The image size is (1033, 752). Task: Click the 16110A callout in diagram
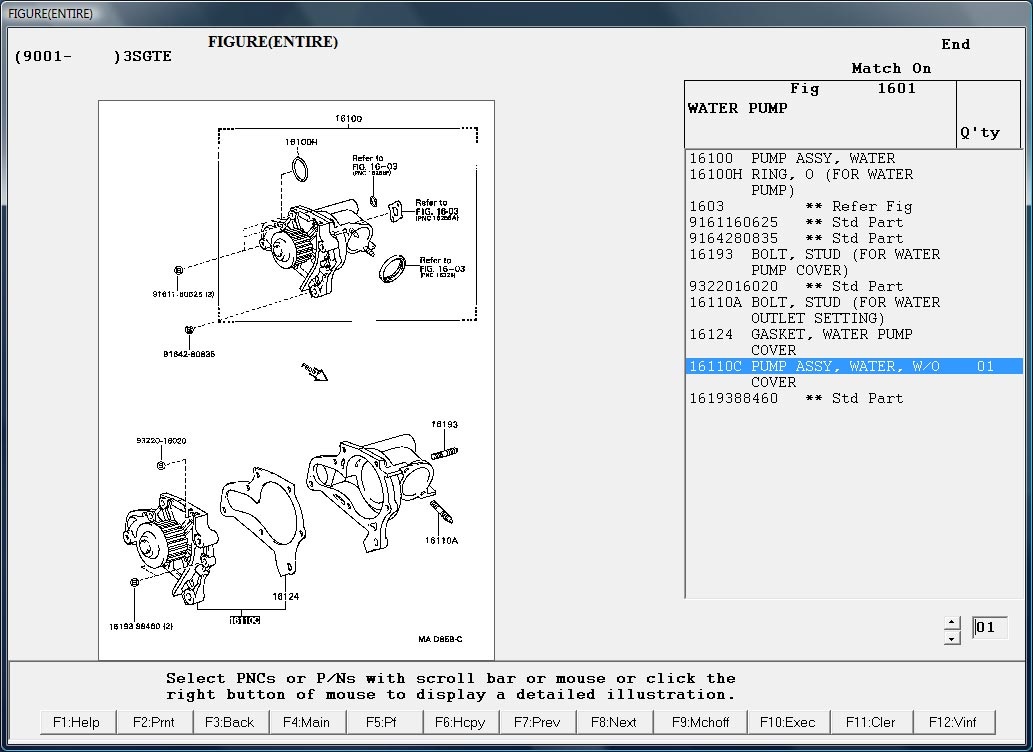pos(441,540)
